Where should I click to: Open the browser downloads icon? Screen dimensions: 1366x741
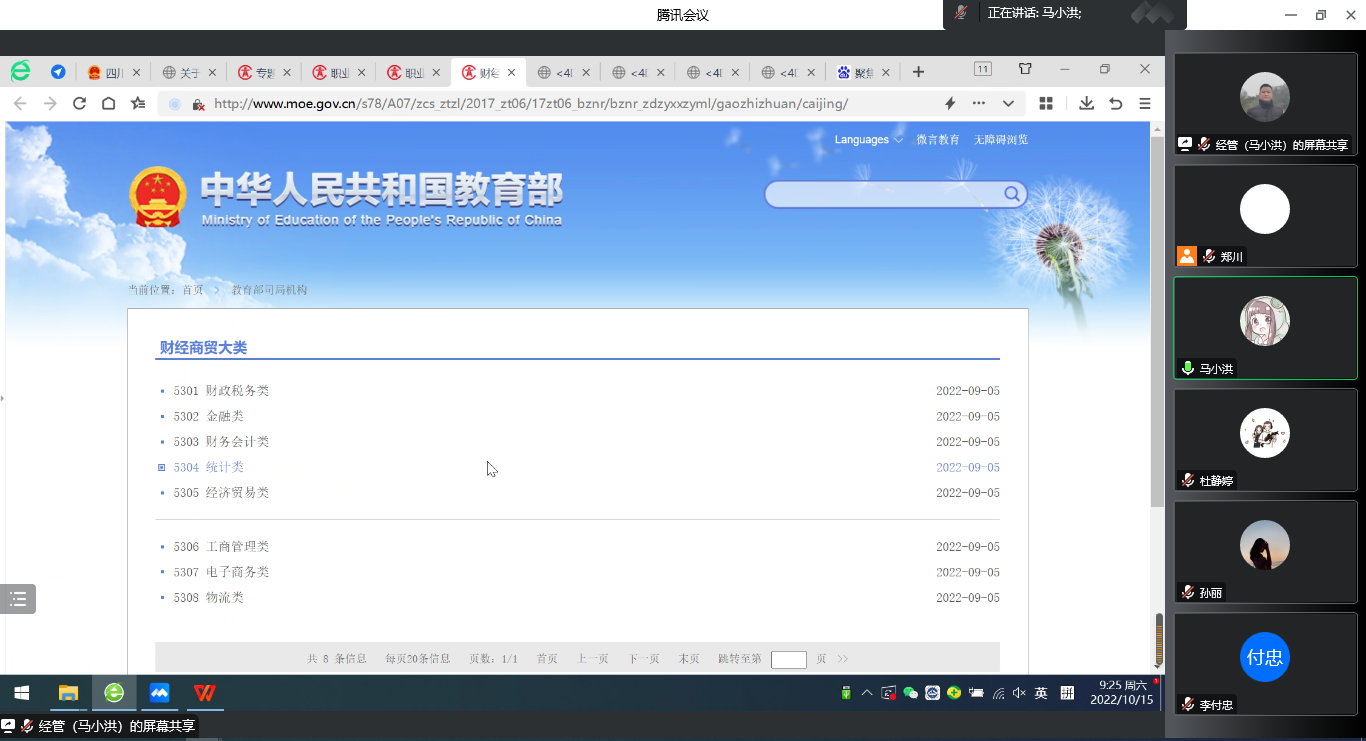pyautogui.click(x=1086, y=103)
